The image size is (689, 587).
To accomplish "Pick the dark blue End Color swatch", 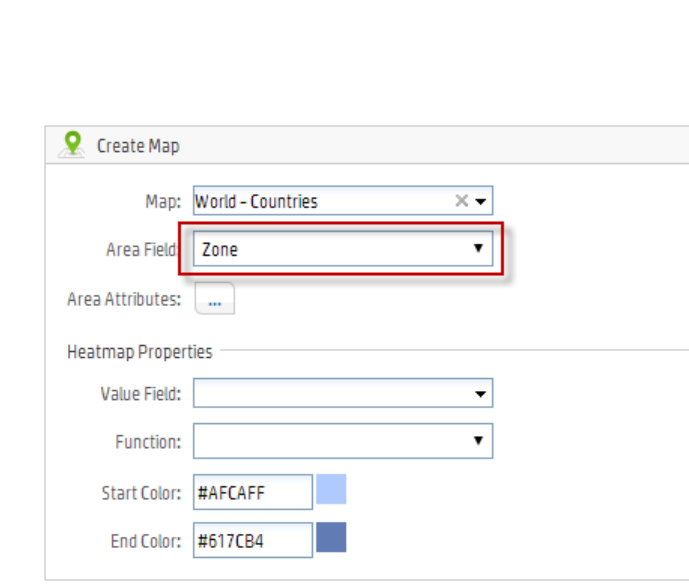I will tap(331, 539).
